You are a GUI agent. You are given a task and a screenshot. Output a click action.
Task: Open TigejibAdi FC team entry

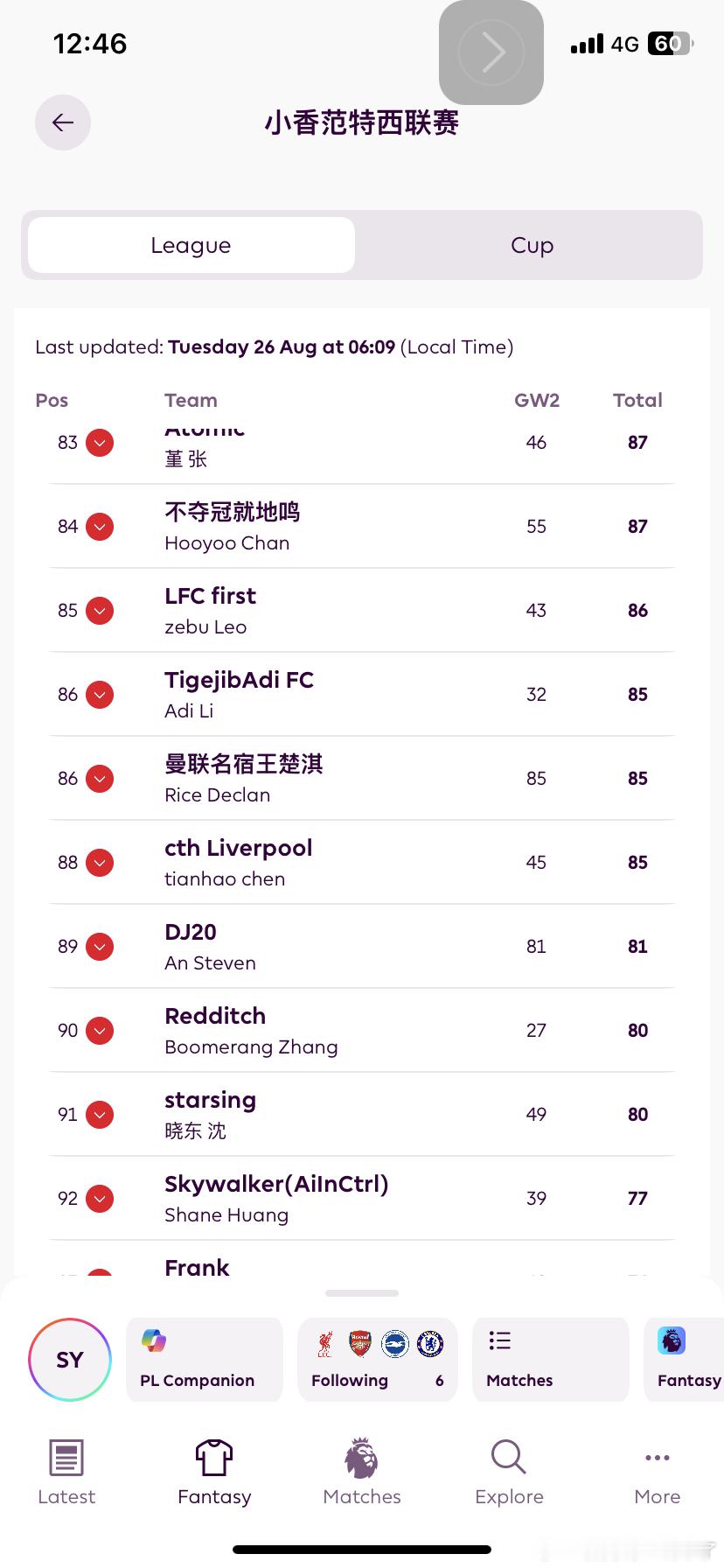(x=362, y=695)
